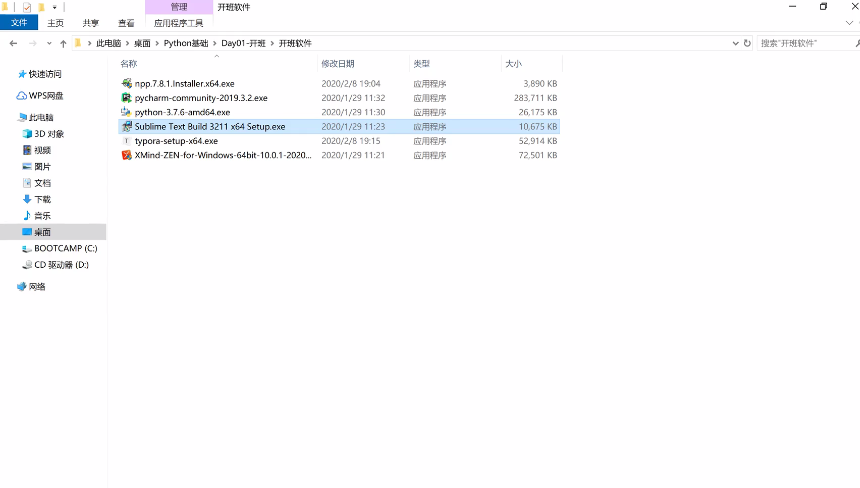Sort by the 修改日期 date modified column
The image size is (860, 488).
click(x=363, y=64)
